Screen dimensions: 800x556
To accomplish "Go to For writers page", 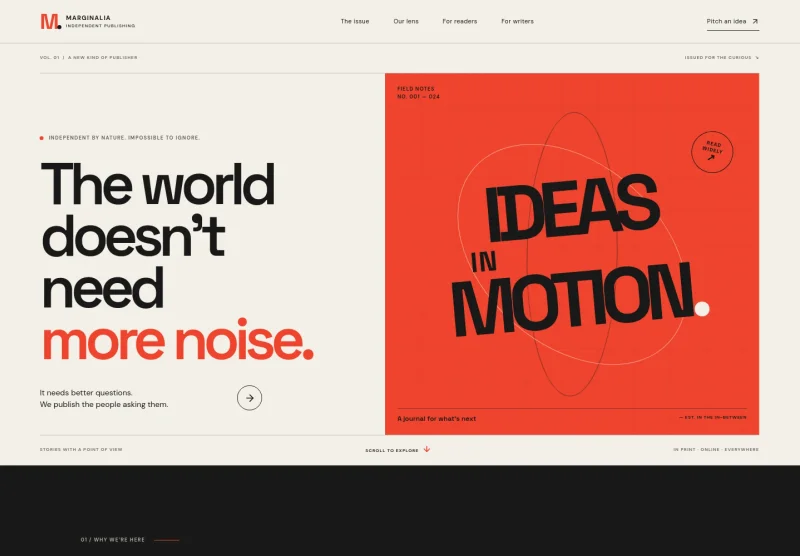I will (517, 21).
